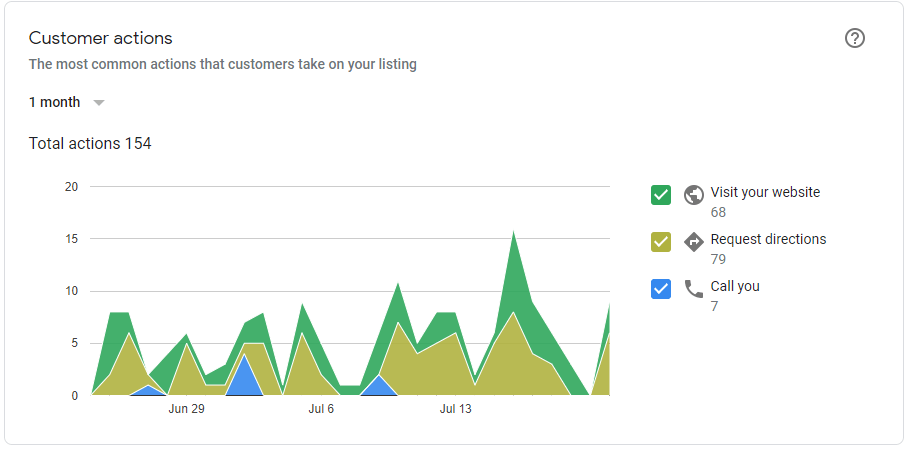The image size is (910, 451).
Task: Click the tallest green peak on the chart
Action: (x=513, y=244)
